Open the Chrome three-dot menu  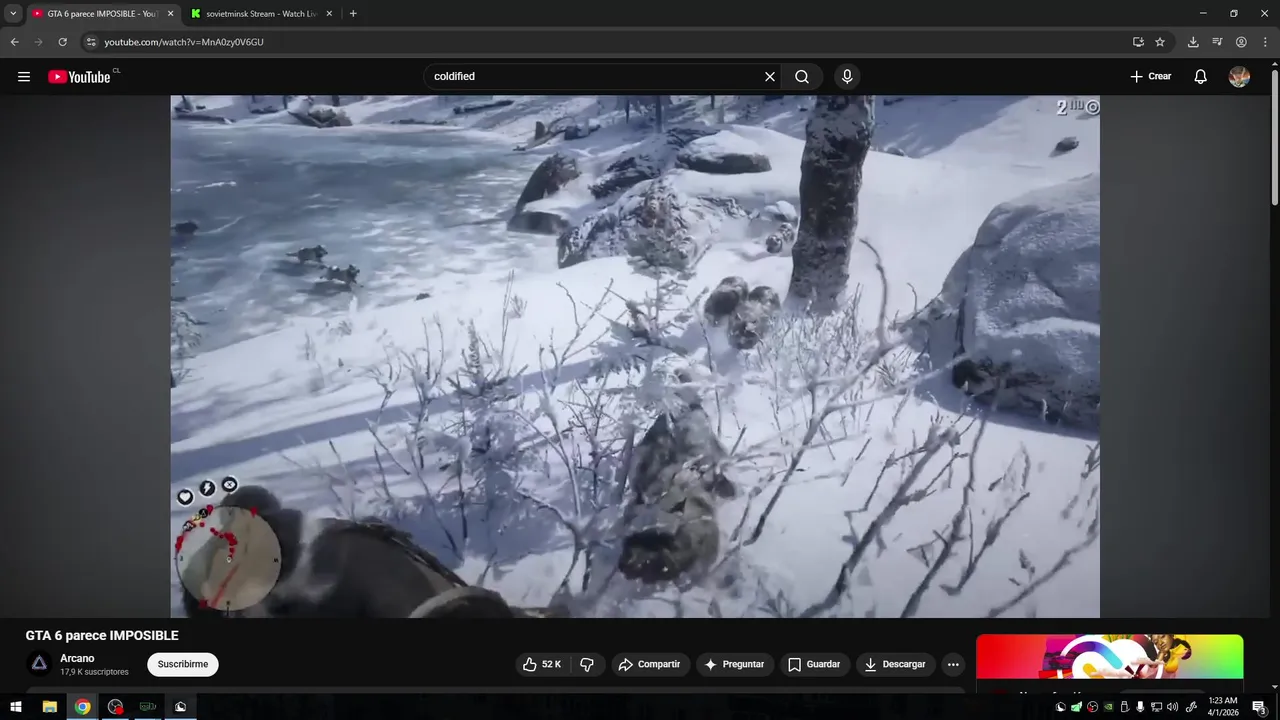pos(1265,42)
